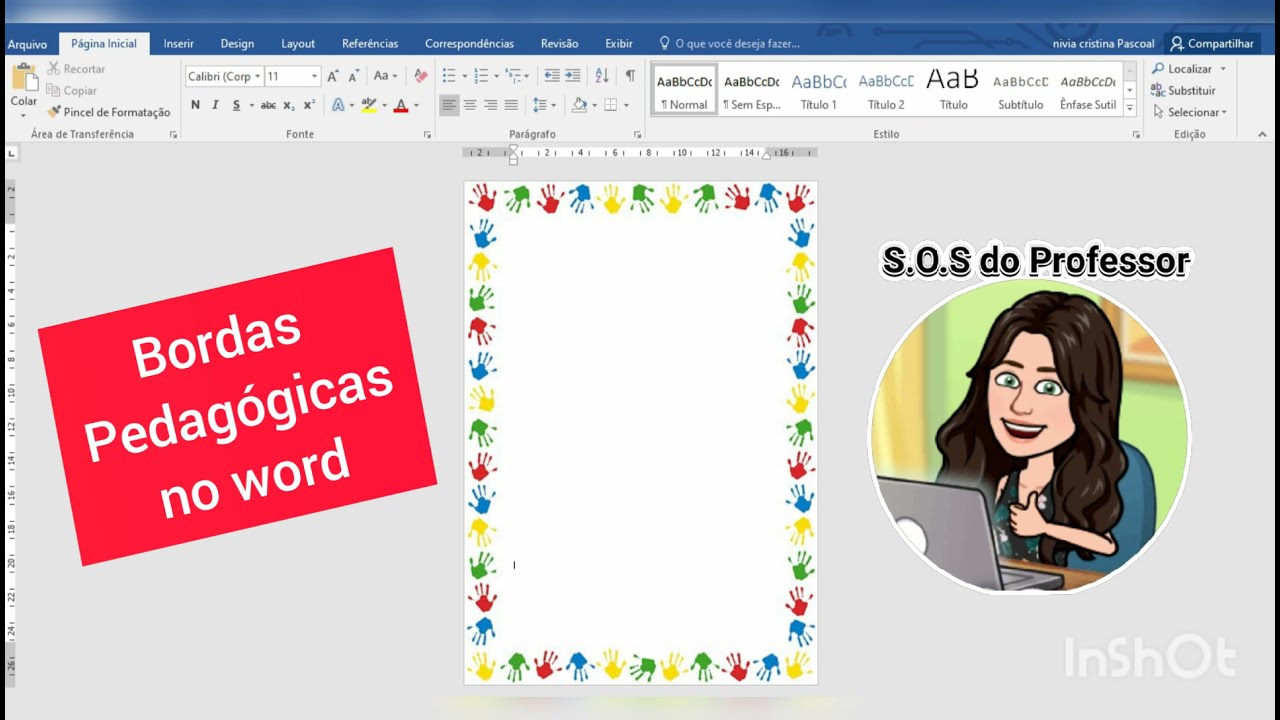Viewport: 1280px width, 720px height.
Task: Open the Parágrafo dialog launcher
Action: (x=638, y=134)
